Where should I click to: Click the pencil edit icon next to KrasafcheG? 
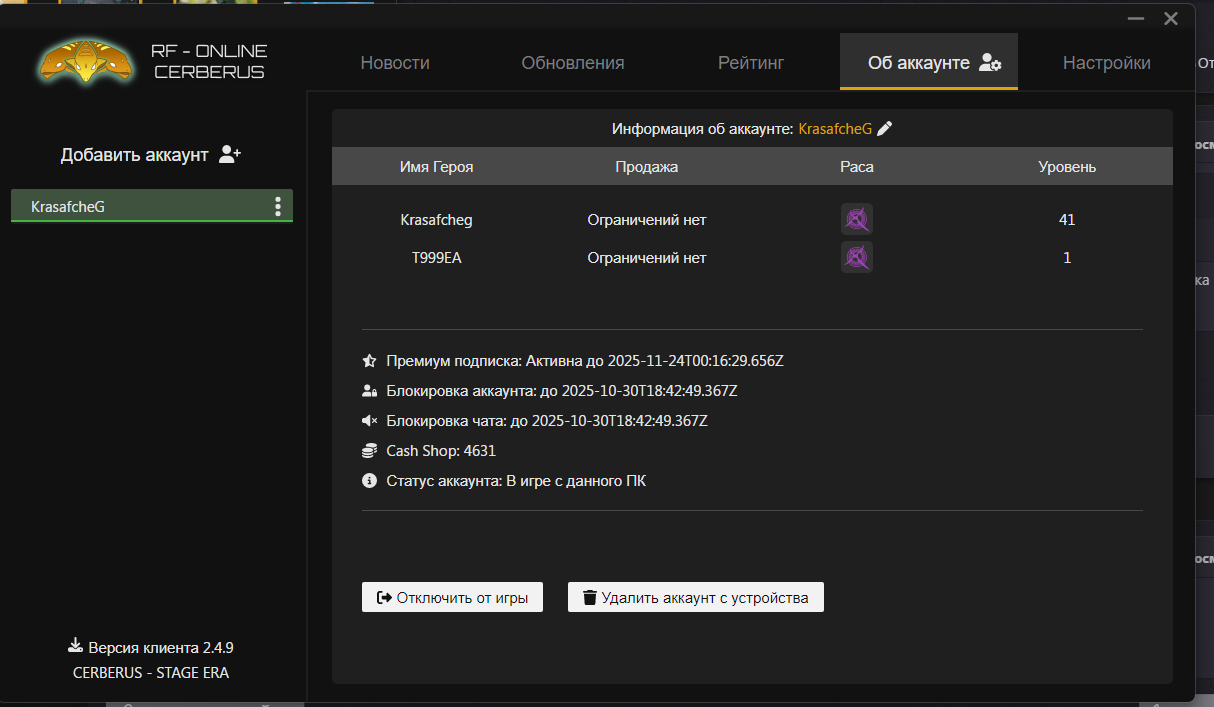tap(884, 129)
